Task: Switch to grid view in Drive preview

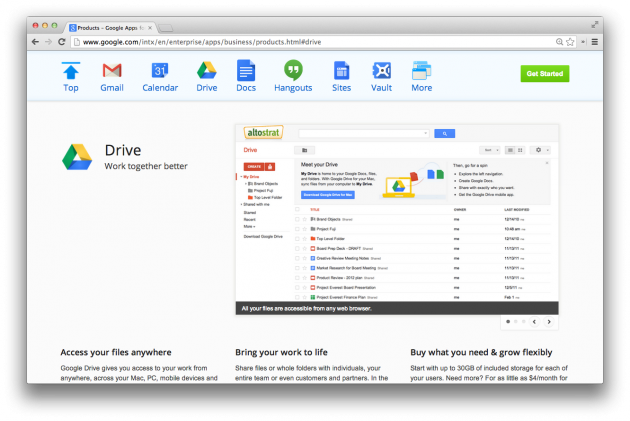Action: pyautogui.click(x=520, y=150)
